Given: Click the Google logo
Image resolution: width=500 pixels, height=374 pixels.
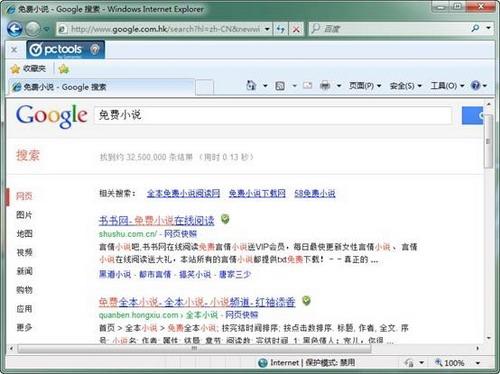Looking at the screenshot, I should (x=52, y=115).
